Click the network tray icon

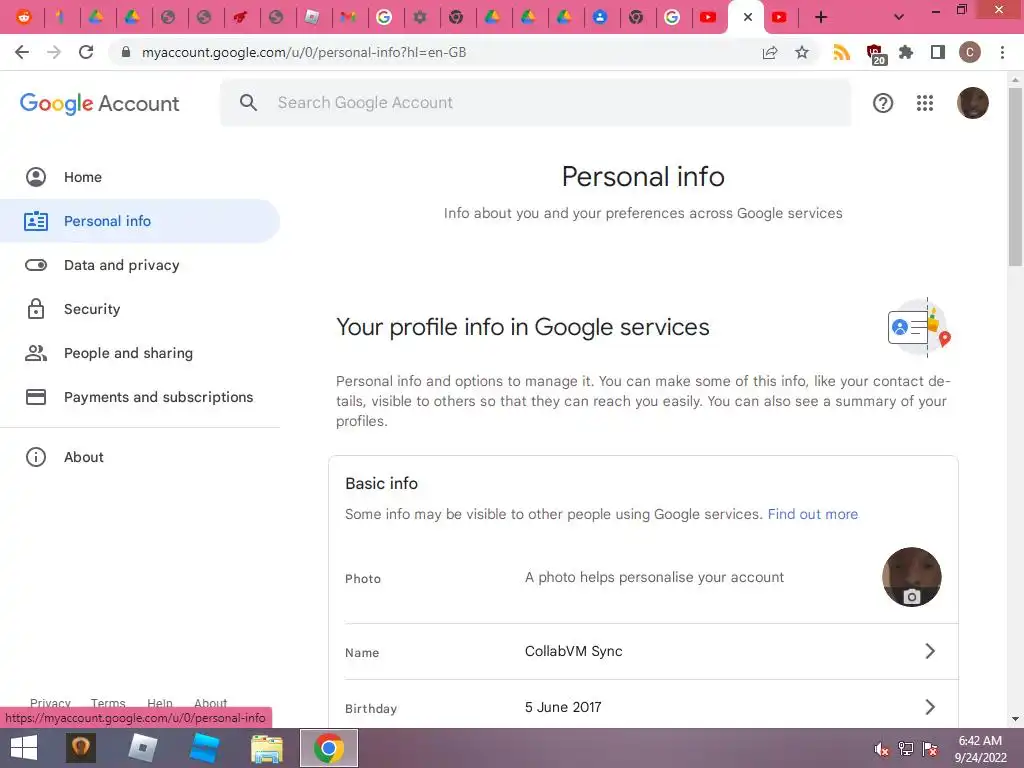[906, 749]
